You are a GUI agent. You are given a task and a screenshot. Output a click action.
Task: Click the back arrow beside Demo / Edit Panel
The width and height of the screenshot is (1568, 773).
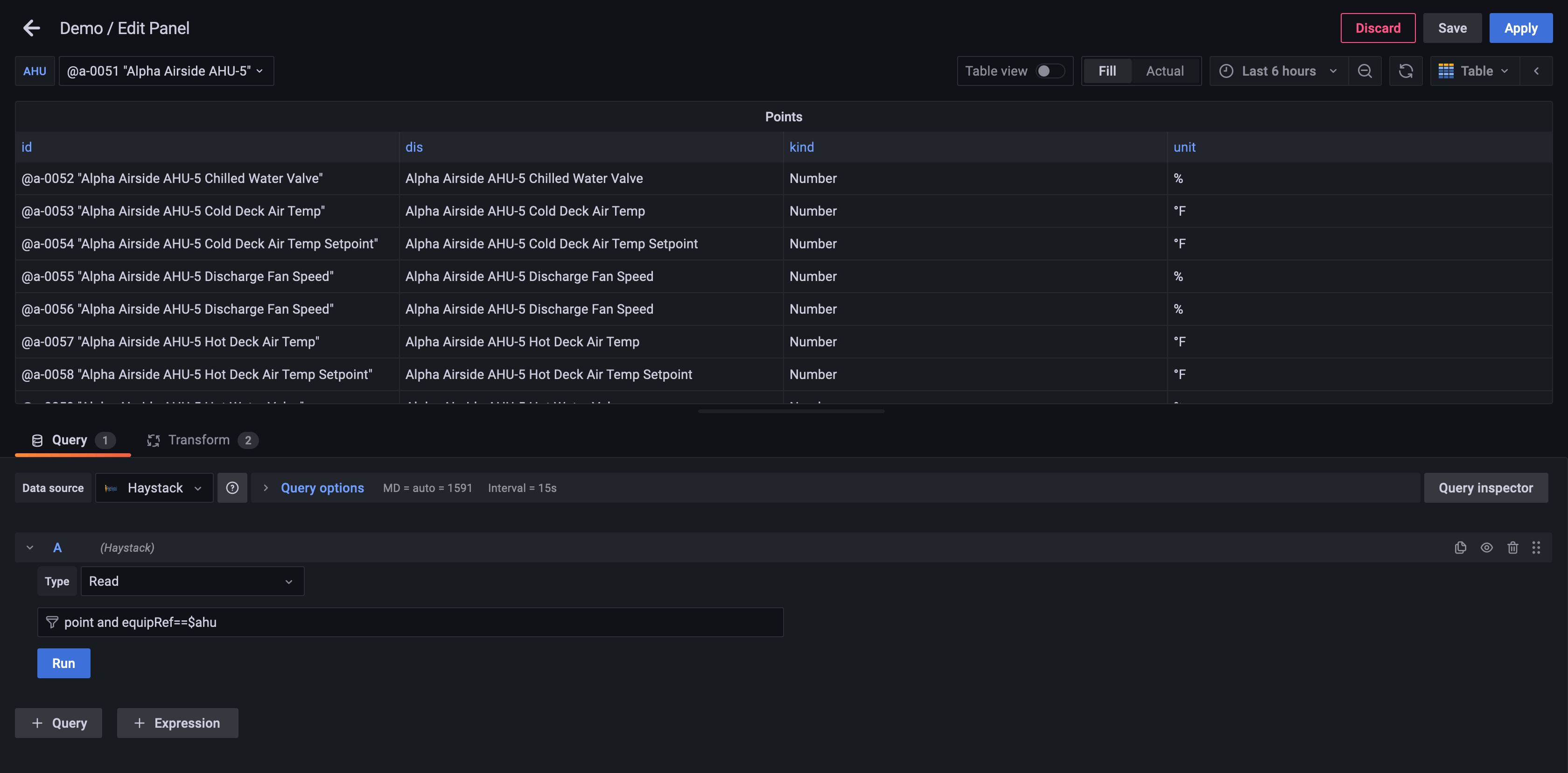pos(31,28)
